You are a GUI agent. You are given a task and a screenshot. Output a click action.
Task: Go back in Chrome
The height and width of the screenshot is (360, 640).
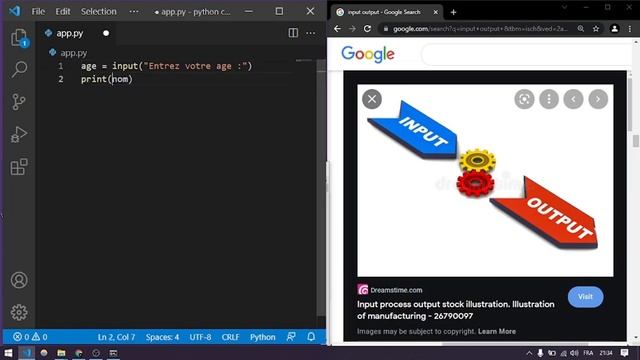coord(337,29)
